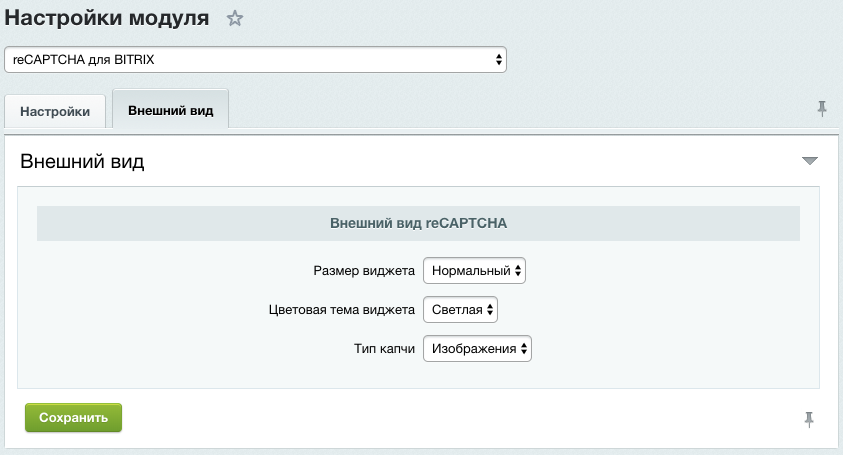Screen dimensions: 843x455
Task: Click the arrows on module selector
Action: (498, 60)
